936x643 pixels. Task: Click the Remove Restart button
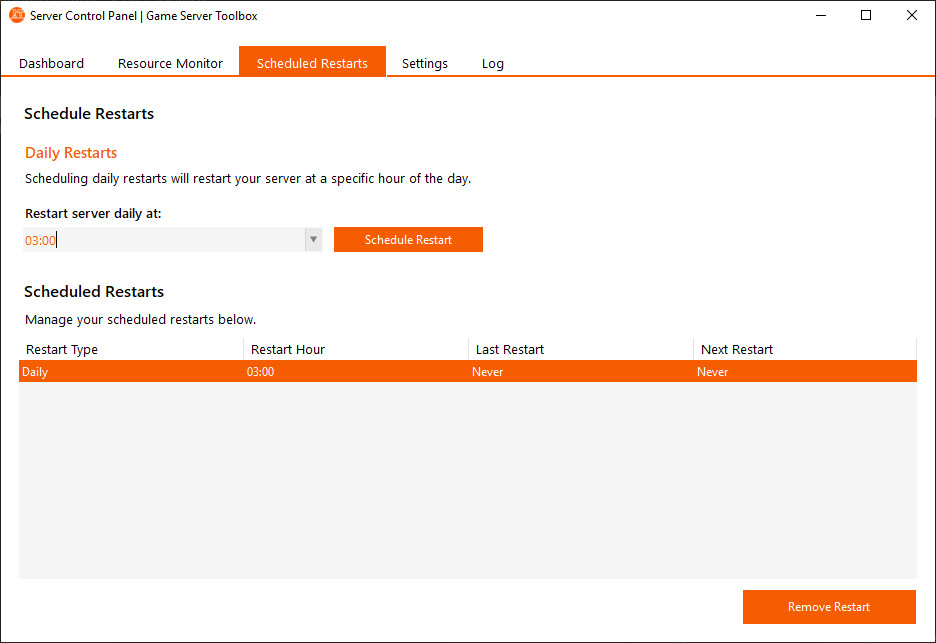[x=828, y=606]
